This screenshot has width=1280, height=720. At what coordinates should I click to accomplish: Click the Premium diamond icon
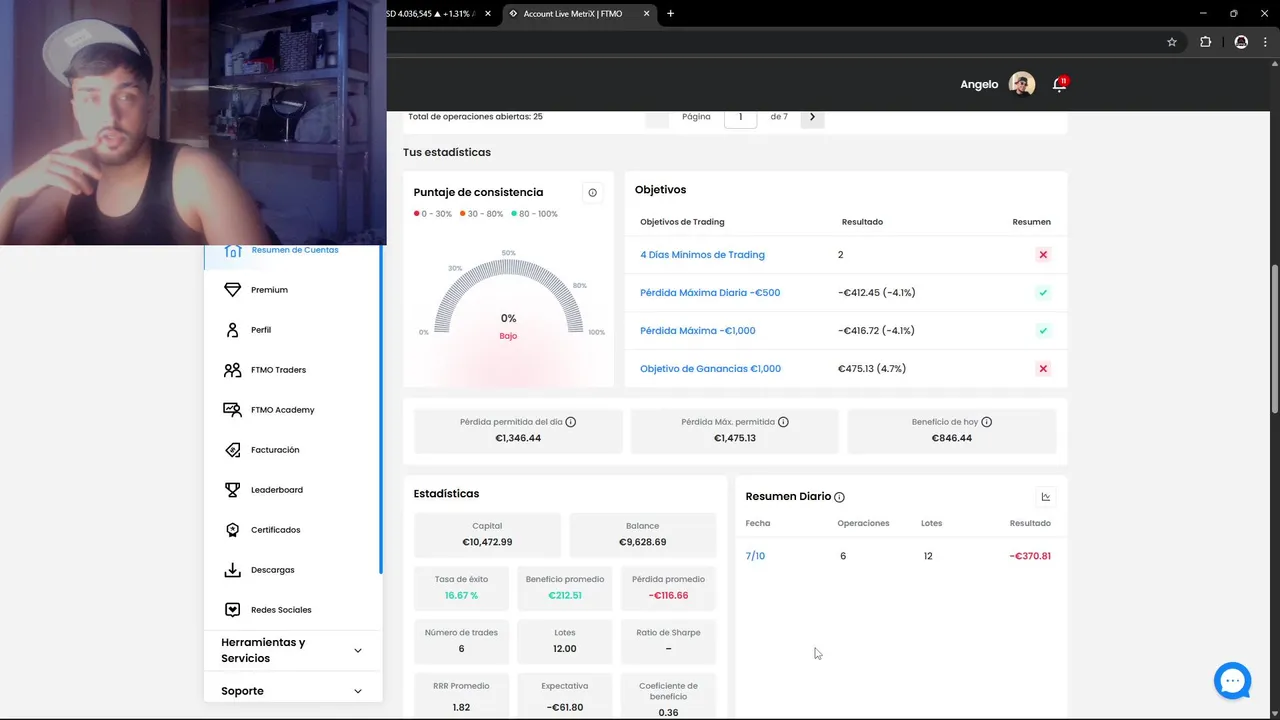pyautogui.click(x=233, y=290)
